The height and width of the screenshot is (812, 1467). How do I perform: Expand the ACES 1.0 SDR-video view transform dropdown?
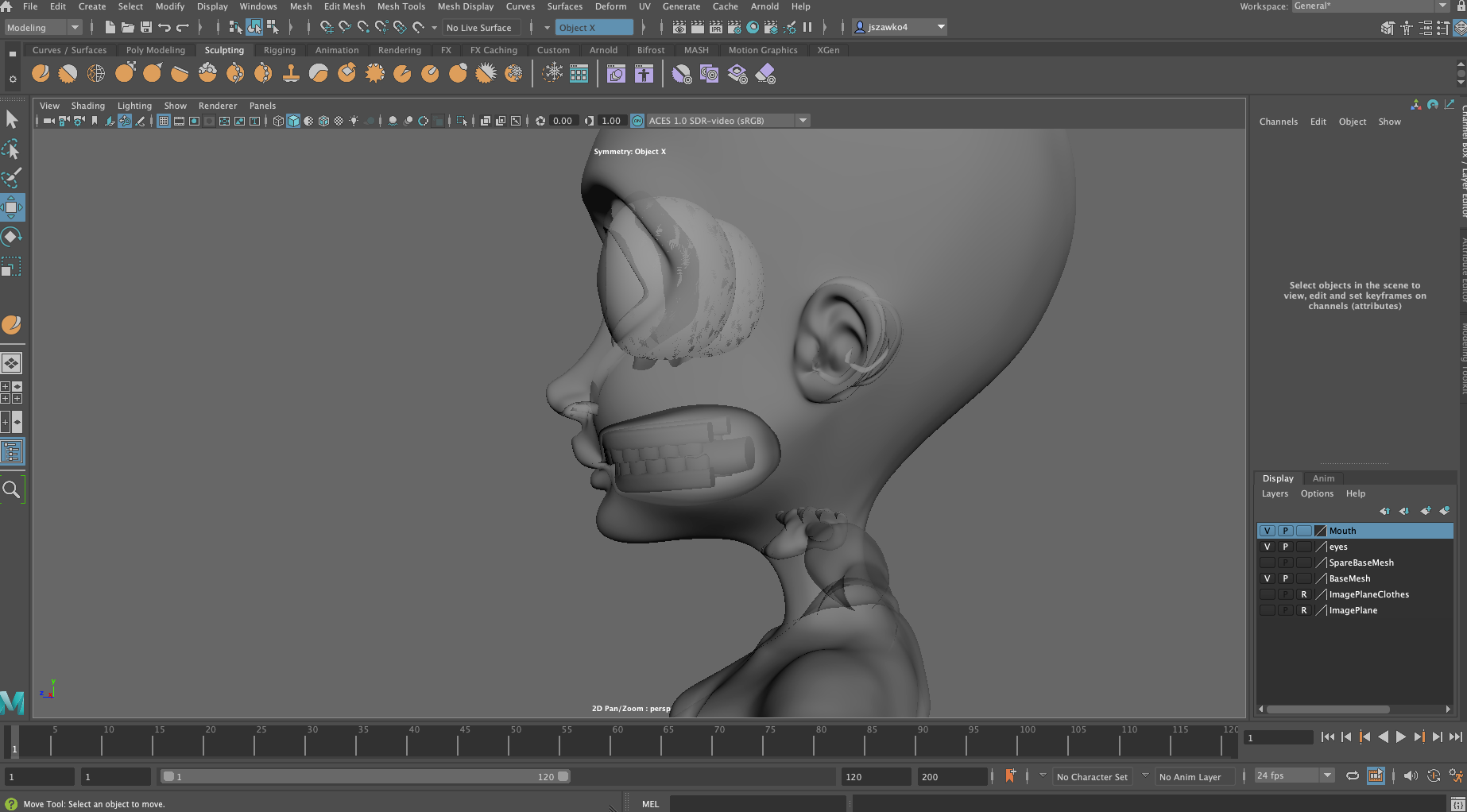tap(803, 121)
